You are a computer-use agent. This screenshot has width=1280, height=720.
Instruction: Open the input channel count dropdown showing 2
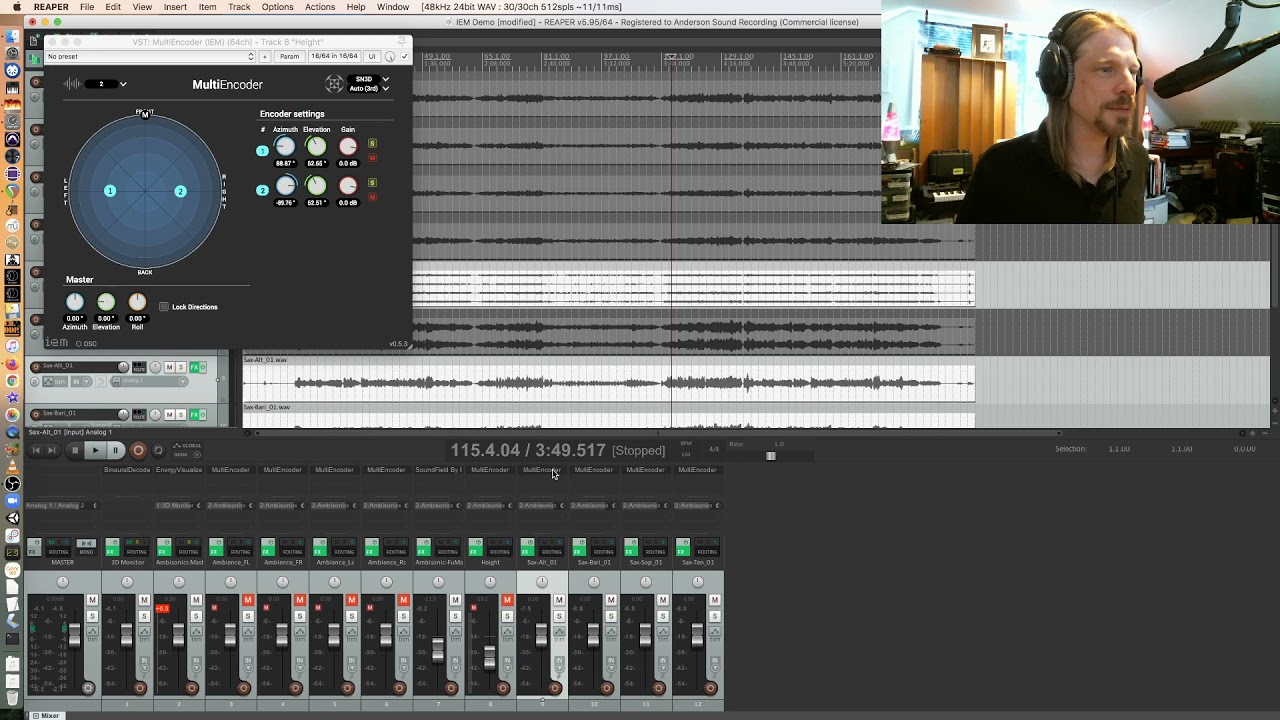[106, 84]
